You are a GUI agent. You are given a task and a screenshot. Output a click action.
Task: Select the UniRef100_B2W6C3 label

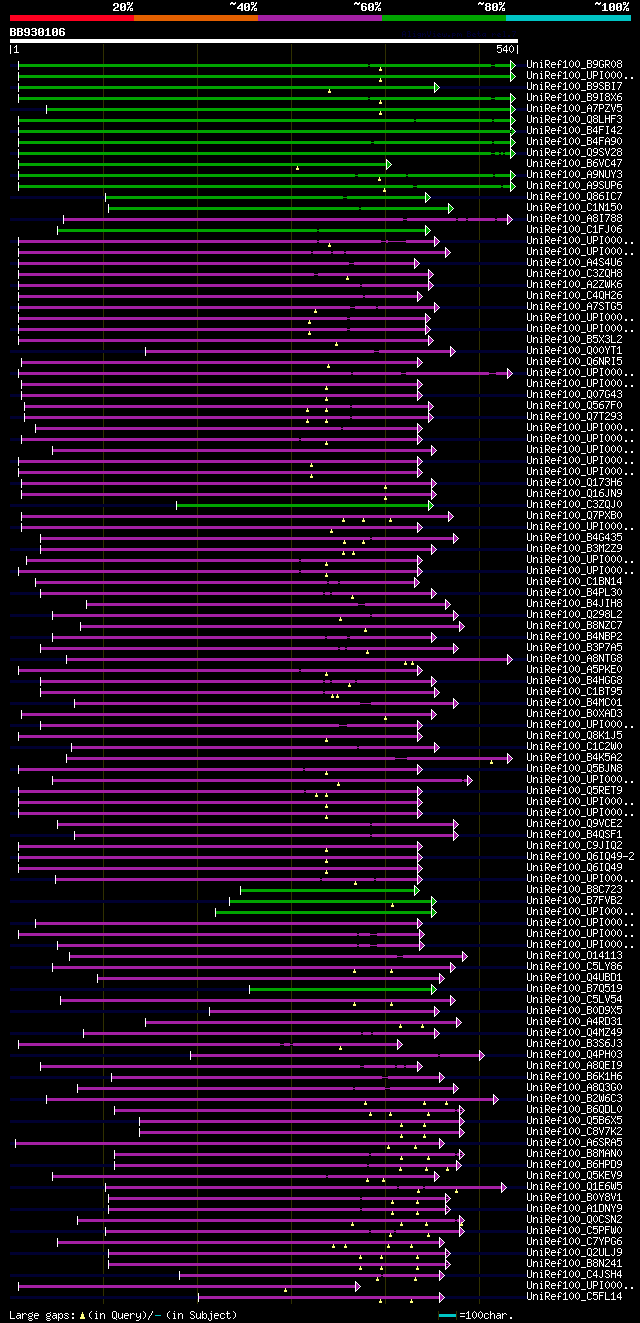[x=574, y=1098]
